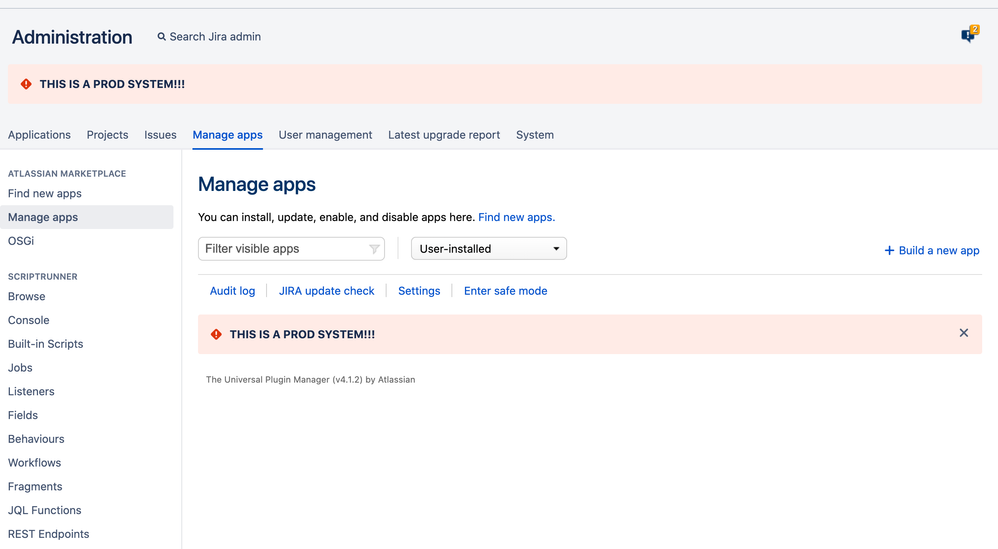Click the plus icon beside Build a new app
The height and width of the screenshot is (549, 998).
pyautogui.click(x=889, y=251)
